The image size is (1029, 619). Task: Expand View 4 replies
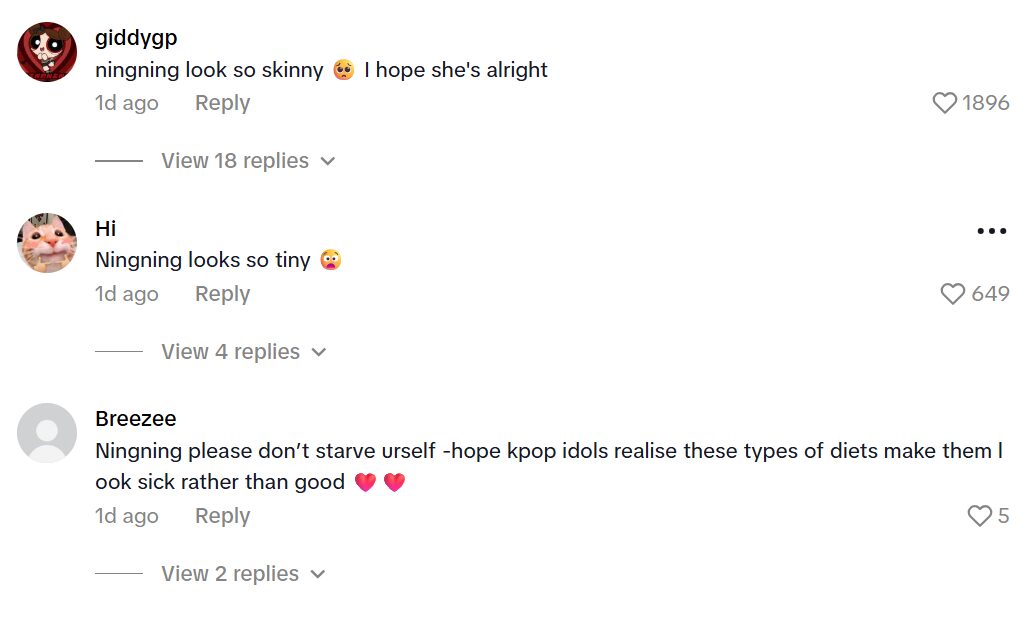(230, 352)
